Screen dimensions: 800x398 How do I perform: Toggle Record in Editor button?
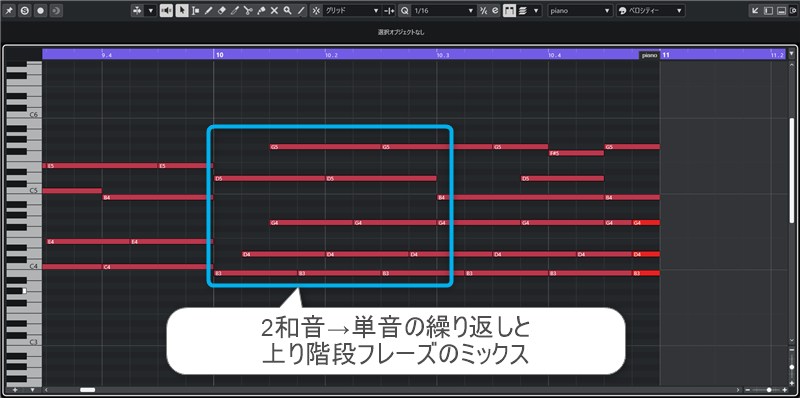[x=40, y=11]
